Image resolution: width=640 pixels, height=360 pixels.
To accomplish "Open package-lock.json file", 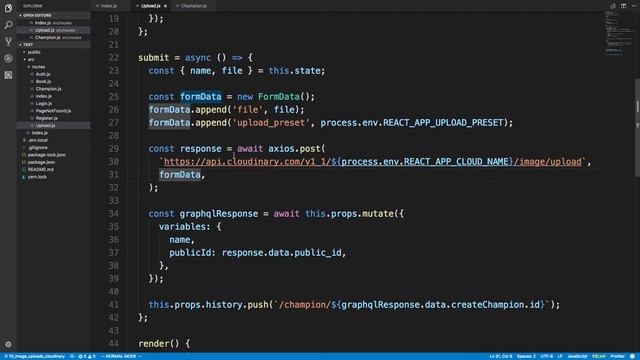I will [47, 155].
